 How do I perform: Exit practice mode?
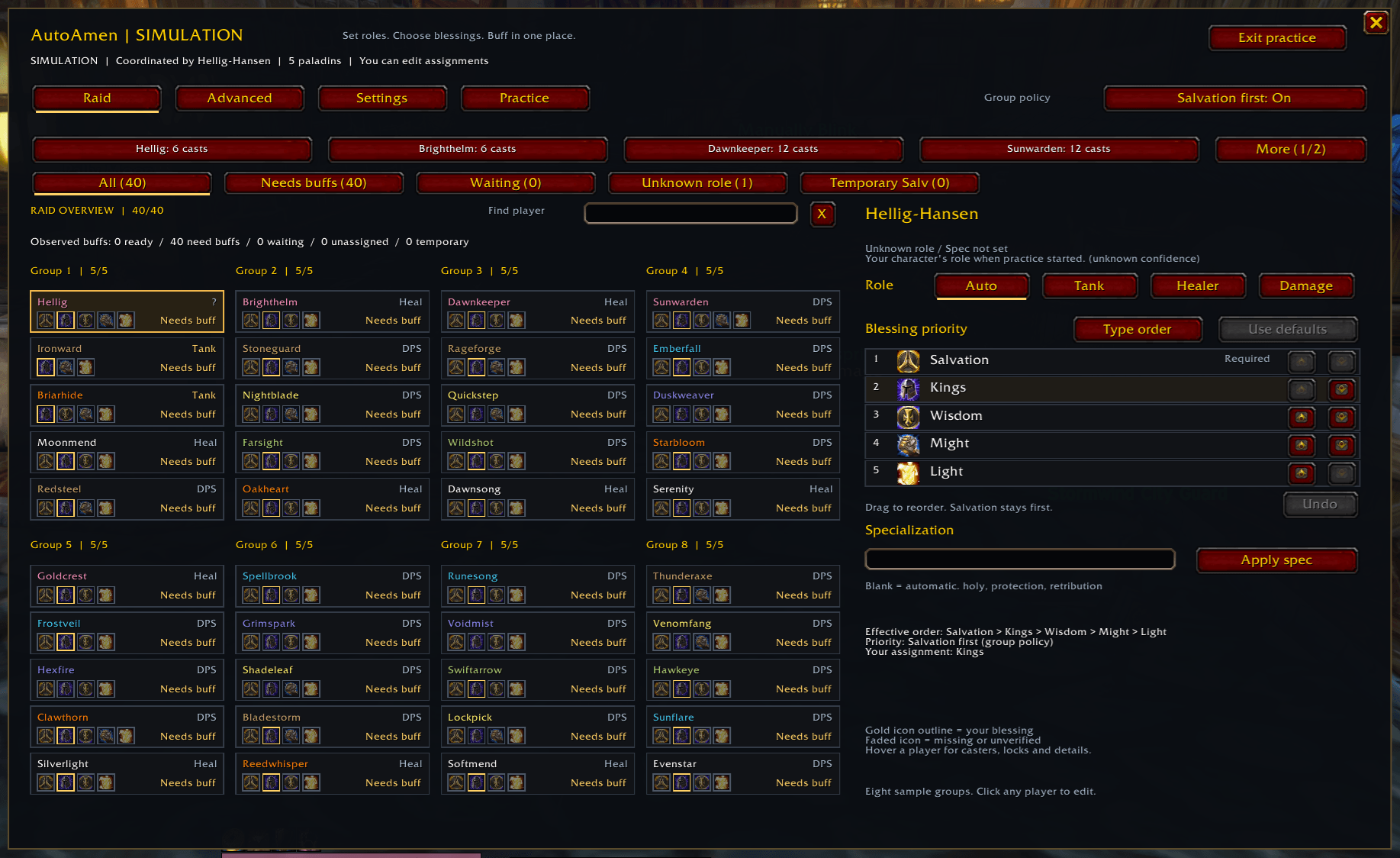[x=1277, y=38]
